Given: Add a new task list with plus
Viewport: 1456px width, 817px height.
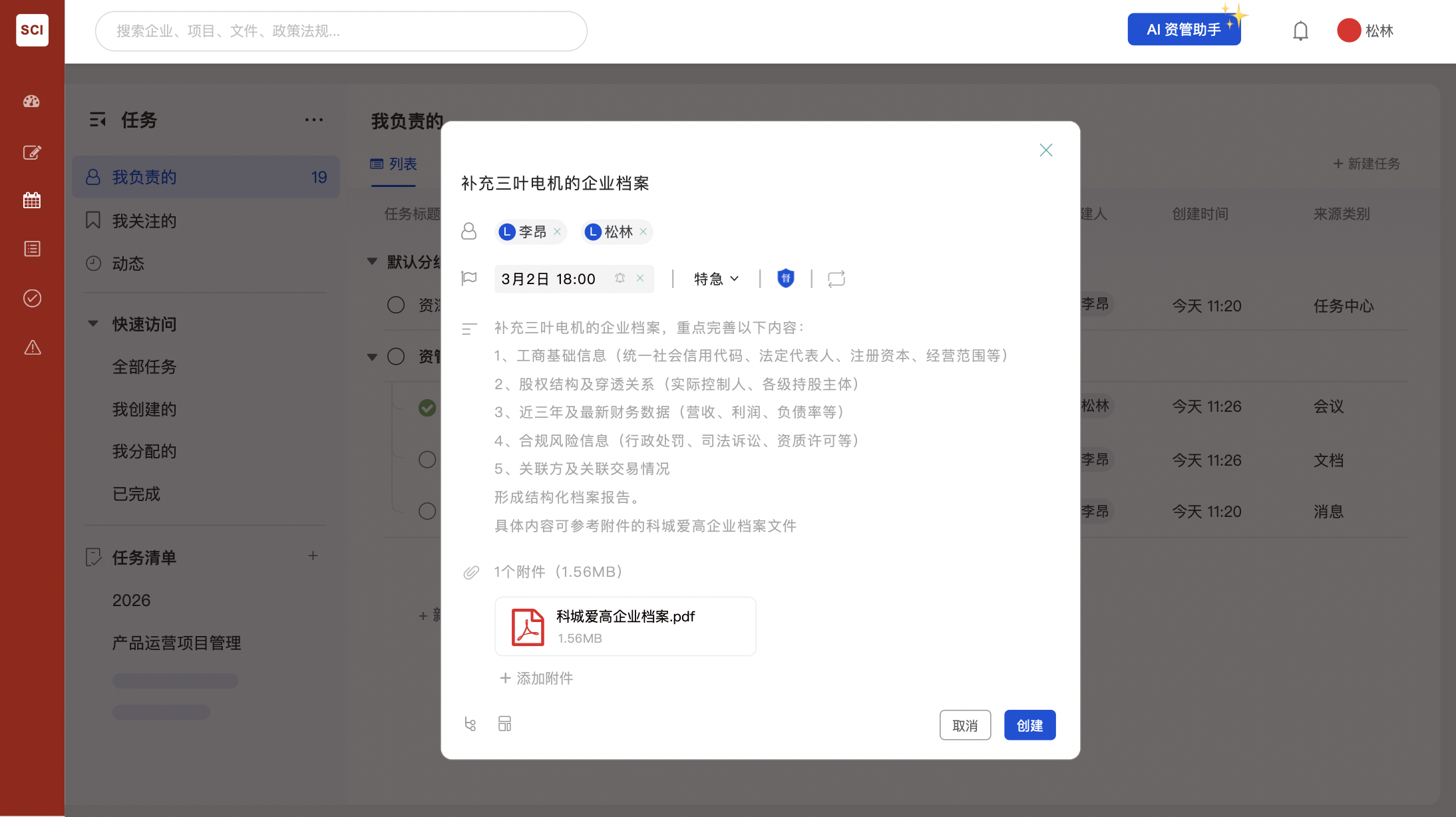Looking at the screenshot, I should [x=313, y=556].
